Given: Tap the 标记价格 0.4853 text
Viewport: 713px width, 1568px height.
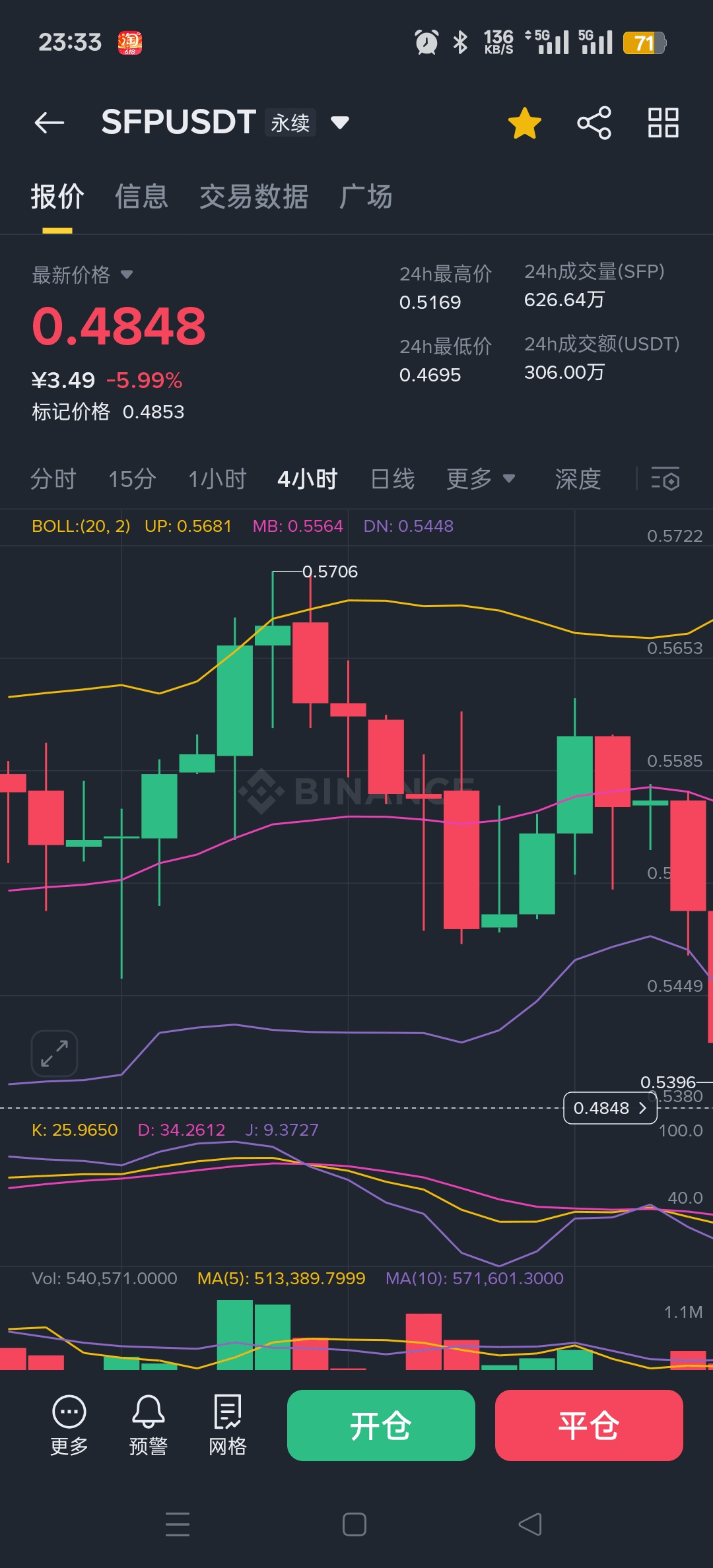Looking at the screenshot, I should pyautogui.click(x=108, y=412).
